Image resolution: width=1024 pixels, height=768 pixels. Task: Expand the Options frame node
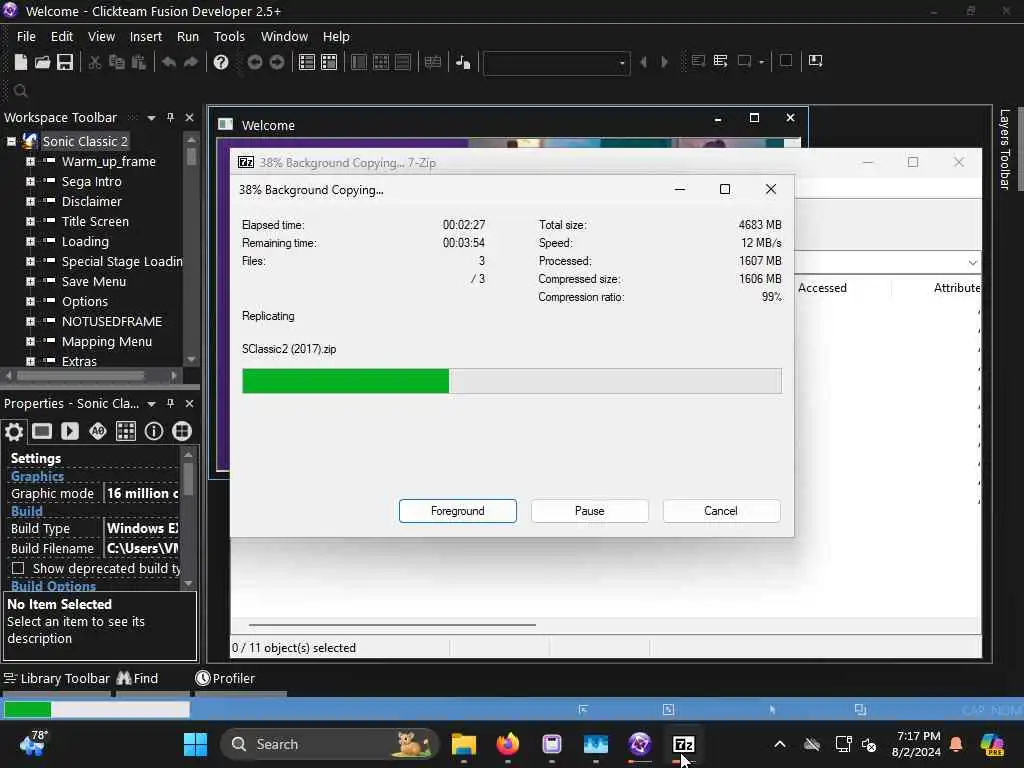(30, 302)
